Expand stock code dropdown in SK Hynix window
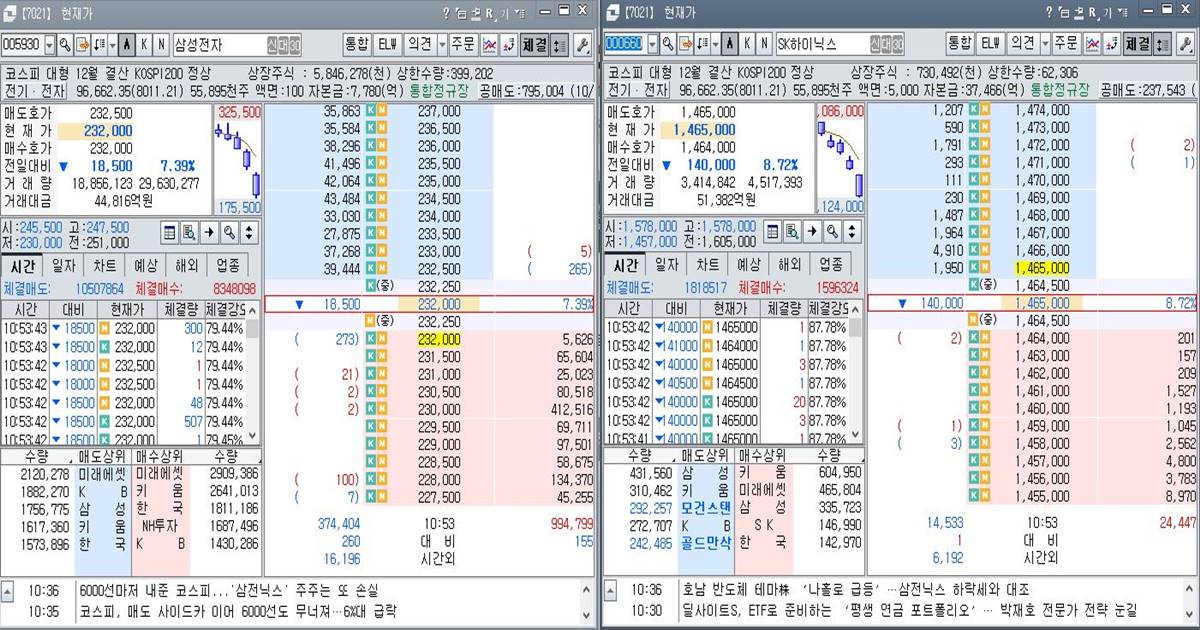This screenshot has width=1200, height=630. click(652, 45)
